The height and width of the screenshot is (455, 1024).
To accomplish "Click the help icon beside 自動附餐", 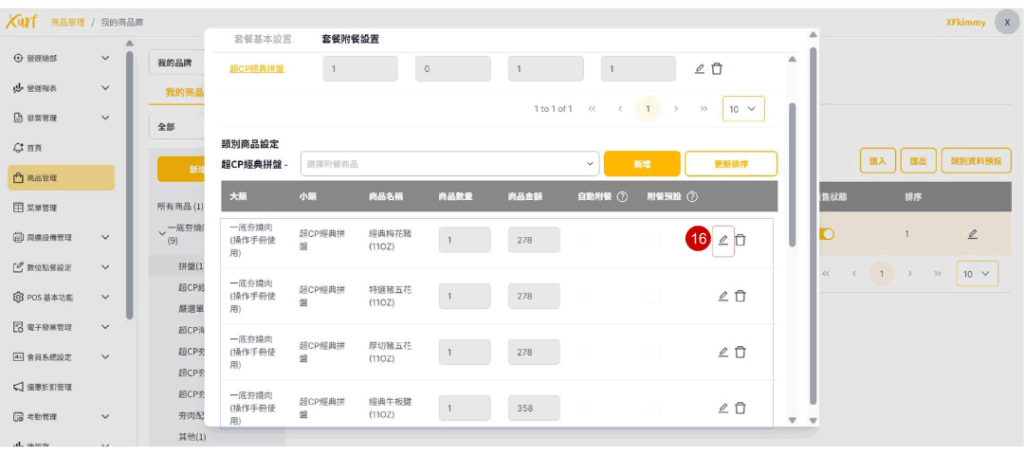I will (x=623, y=197).
